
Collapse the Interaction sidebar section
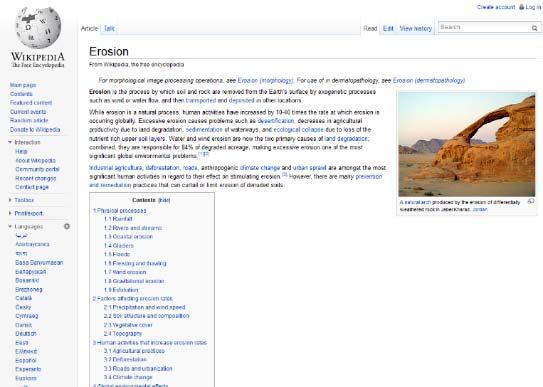[x=10, y=142]
